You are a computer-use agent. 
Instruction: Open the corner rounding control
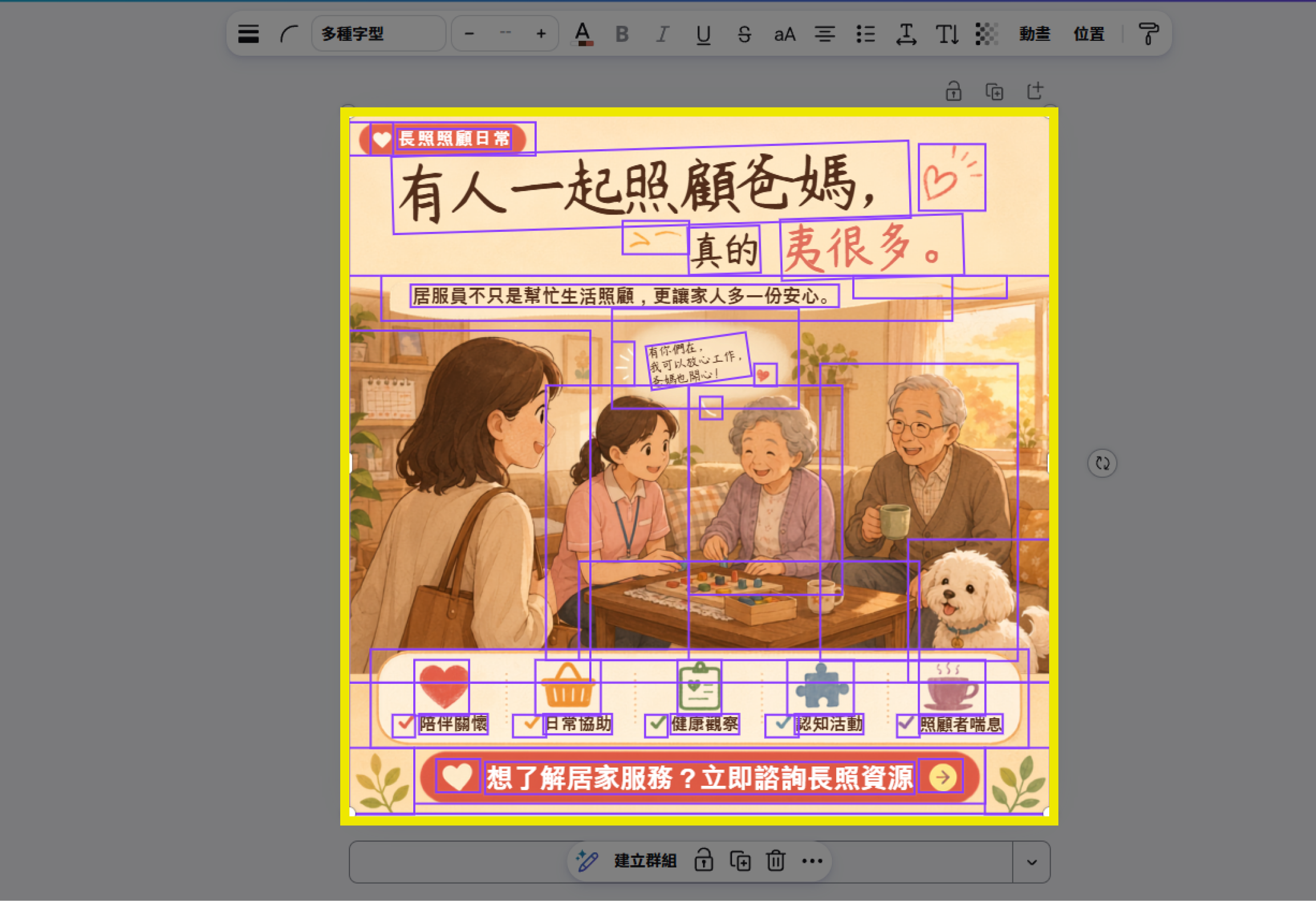click(x=289, y=34)
